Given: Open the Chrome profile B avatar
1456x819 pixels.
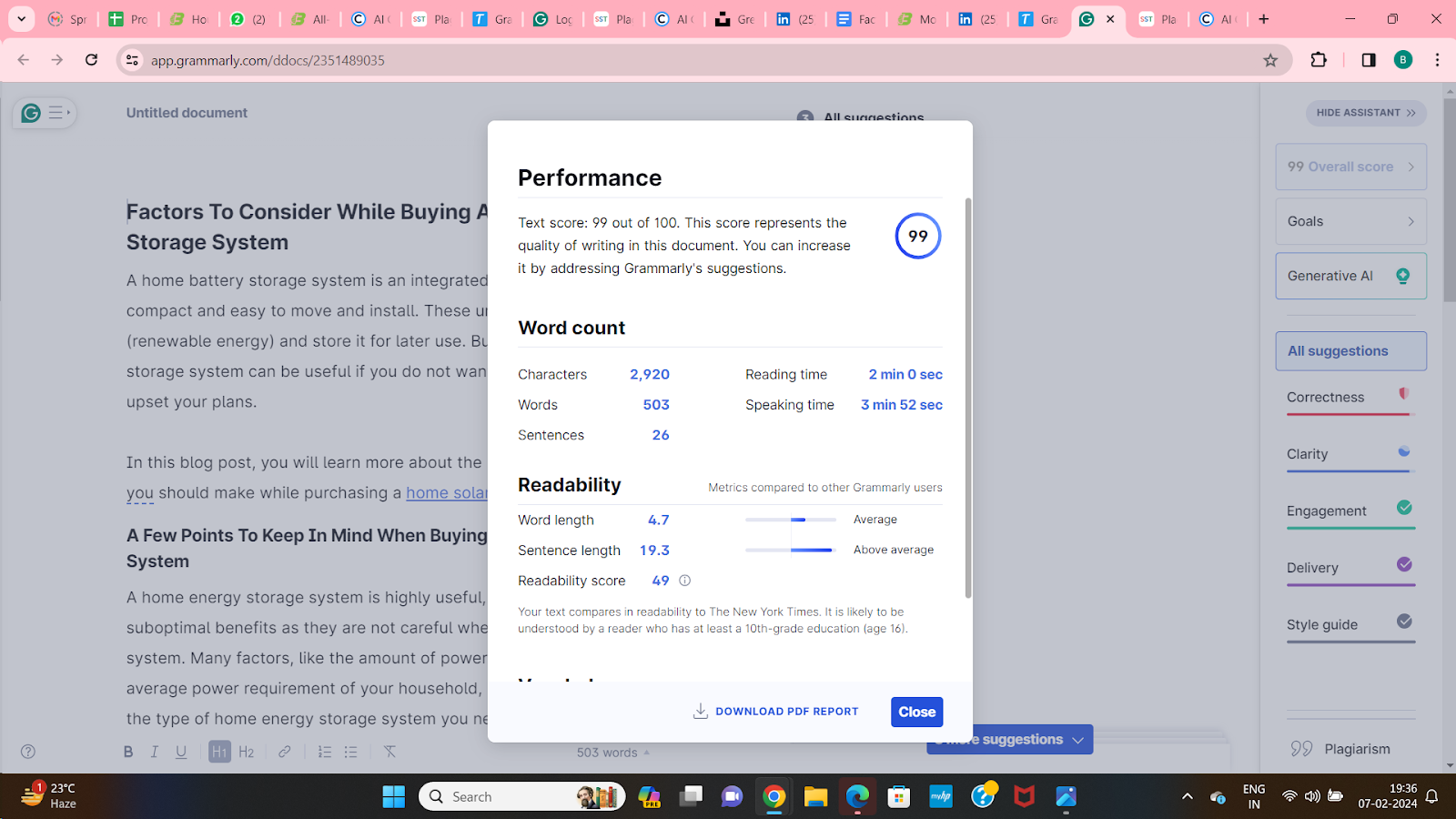Looking at the screenshot, I should pyautogui.click(x=1403, y=60).
